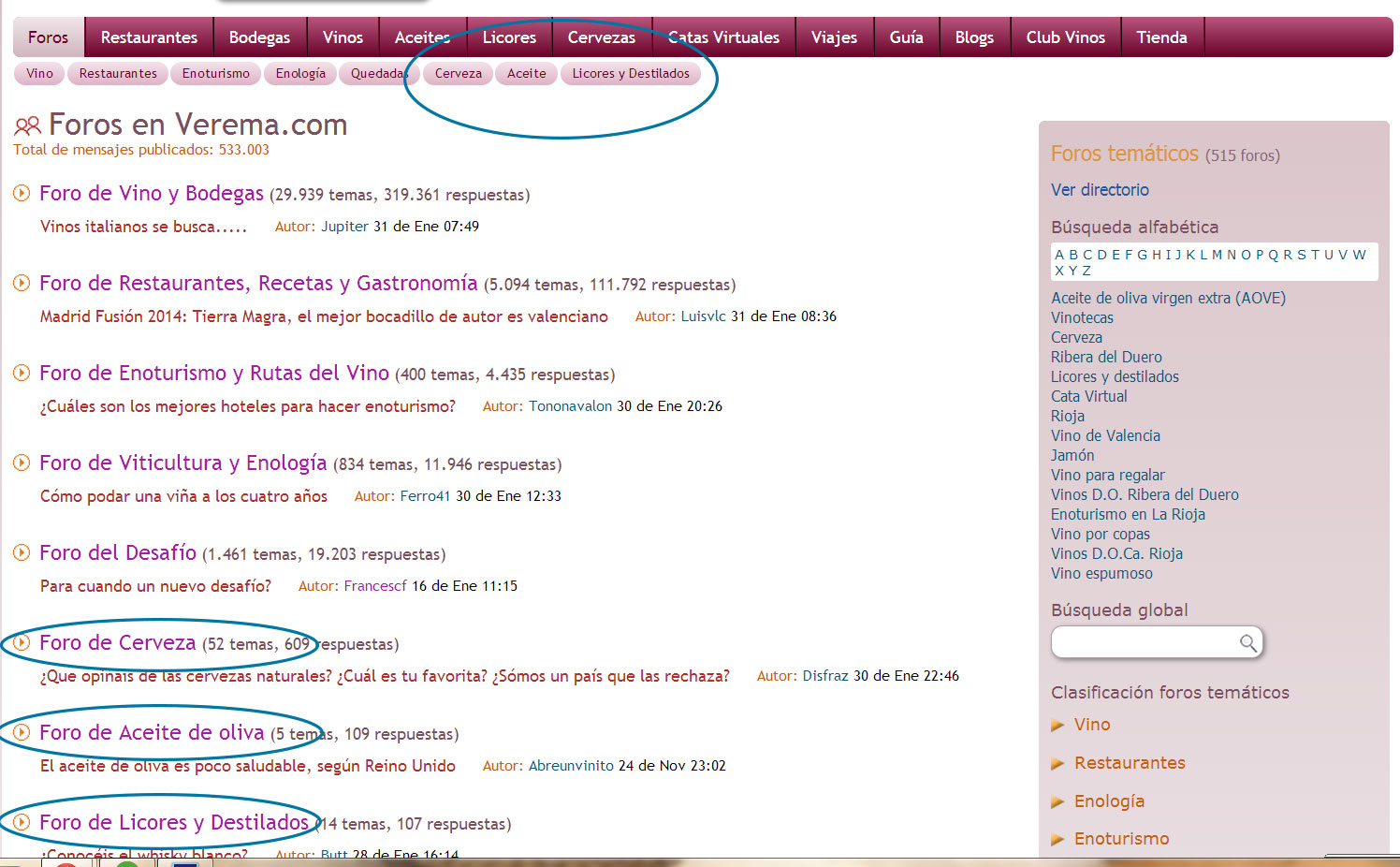The width and height of the screenshot is (1400, 867).
Task: Open Ribera del Duero thematic forum link
Action: pyautogui.click(x=1106, y=357)
